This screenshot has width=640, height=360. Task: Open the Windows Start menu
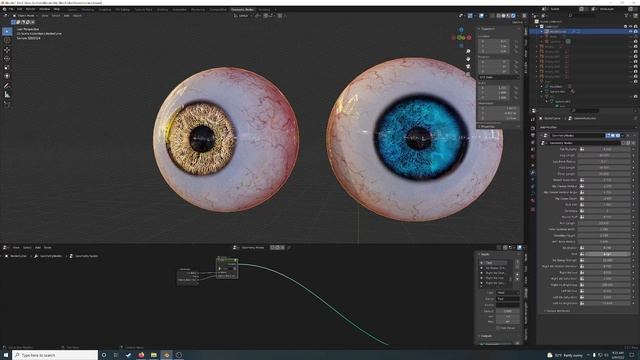click(6, 355)
